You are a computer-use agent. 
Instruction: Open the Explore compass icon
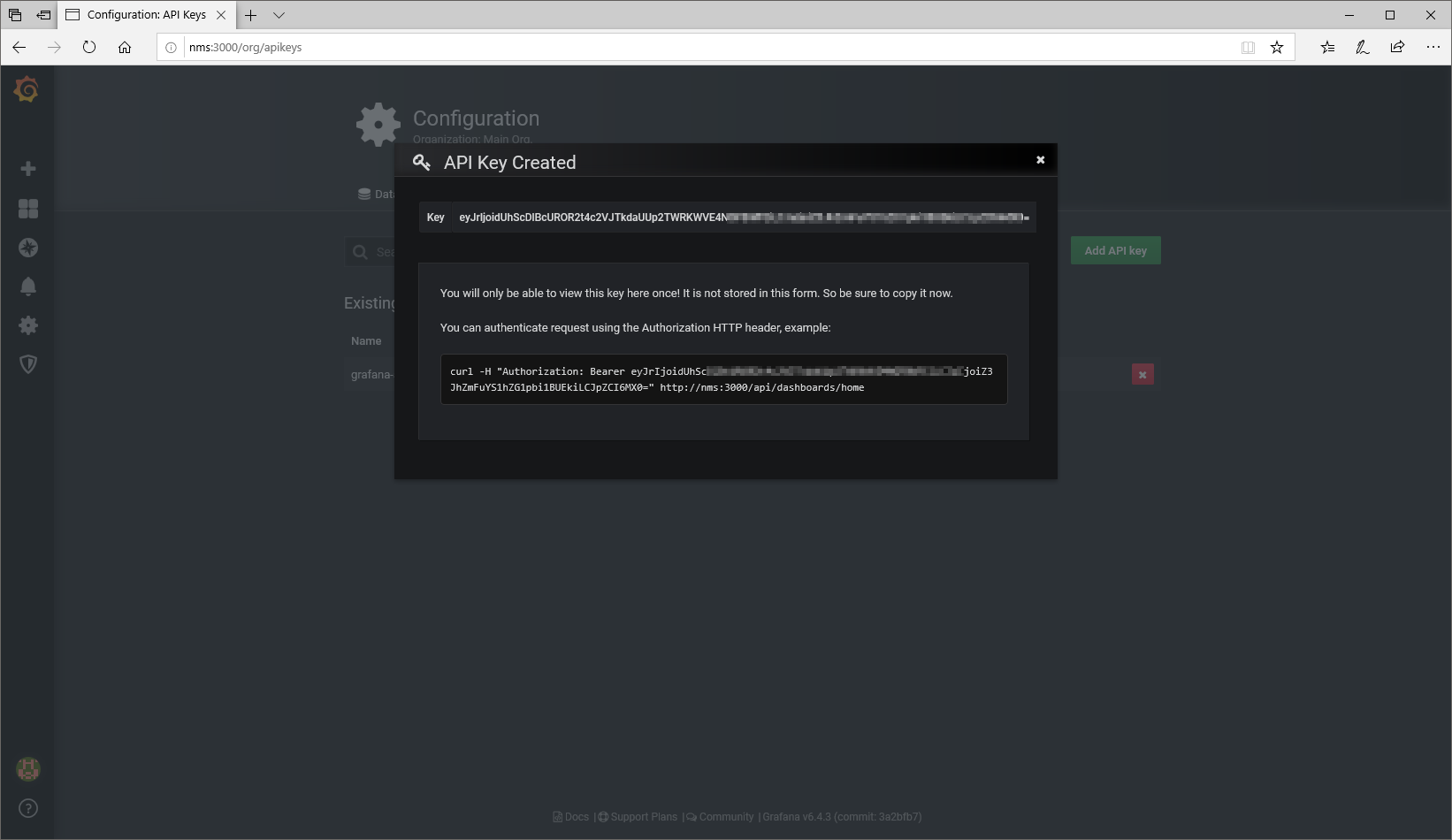click(x=28, y=248)
